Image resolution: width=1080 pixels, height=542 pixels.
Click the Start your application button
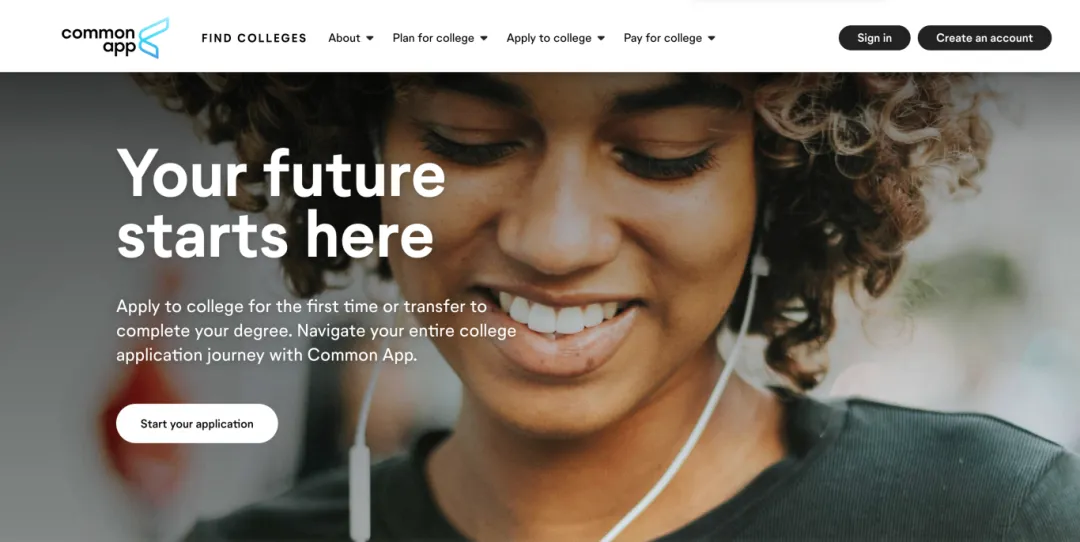197,424
